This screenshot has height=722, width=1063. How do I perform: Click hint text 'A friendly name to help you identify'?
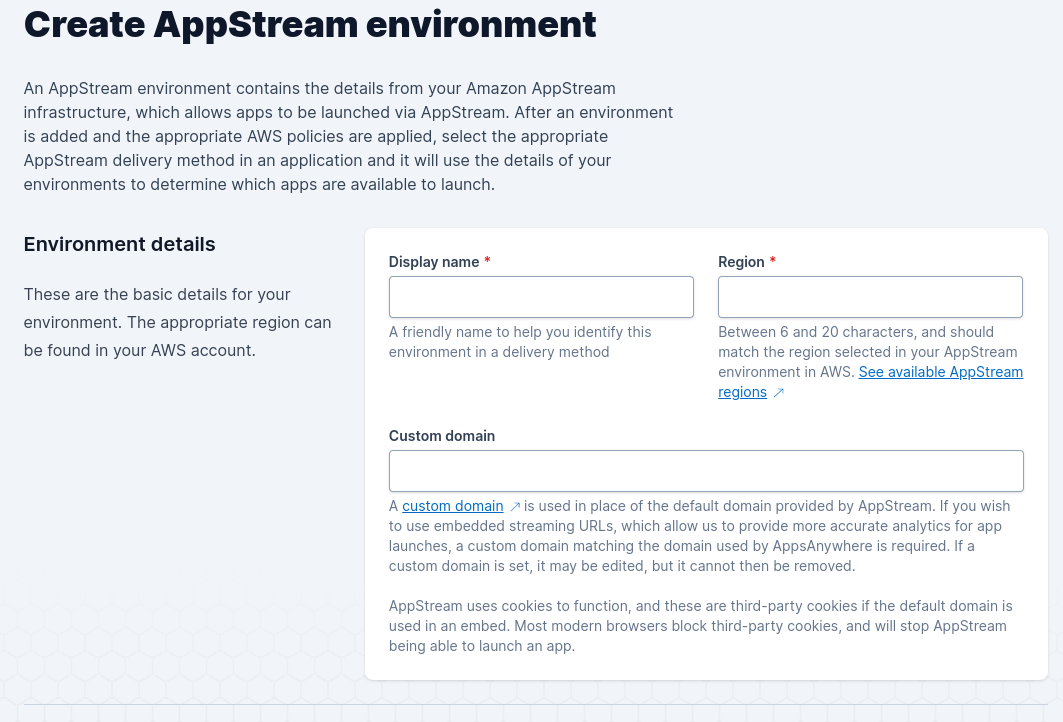coord(520,342)
